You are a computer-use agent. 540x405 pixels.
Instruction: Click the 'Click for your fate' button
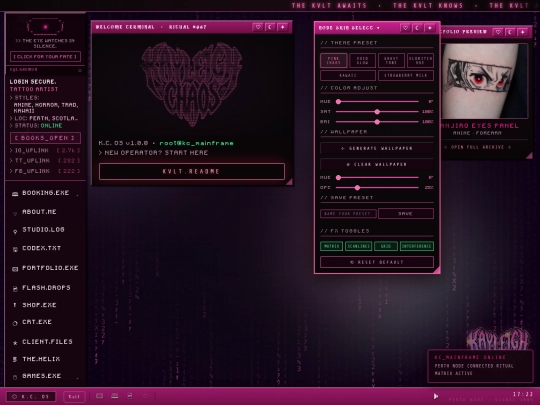[45, 56]
